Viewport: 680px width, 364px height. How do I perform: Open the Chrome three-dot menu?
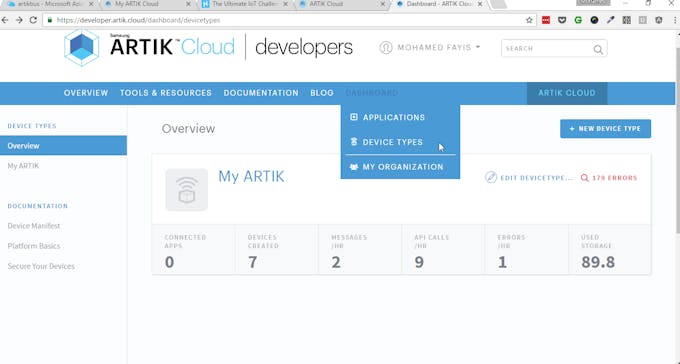[x=676, y=20]
